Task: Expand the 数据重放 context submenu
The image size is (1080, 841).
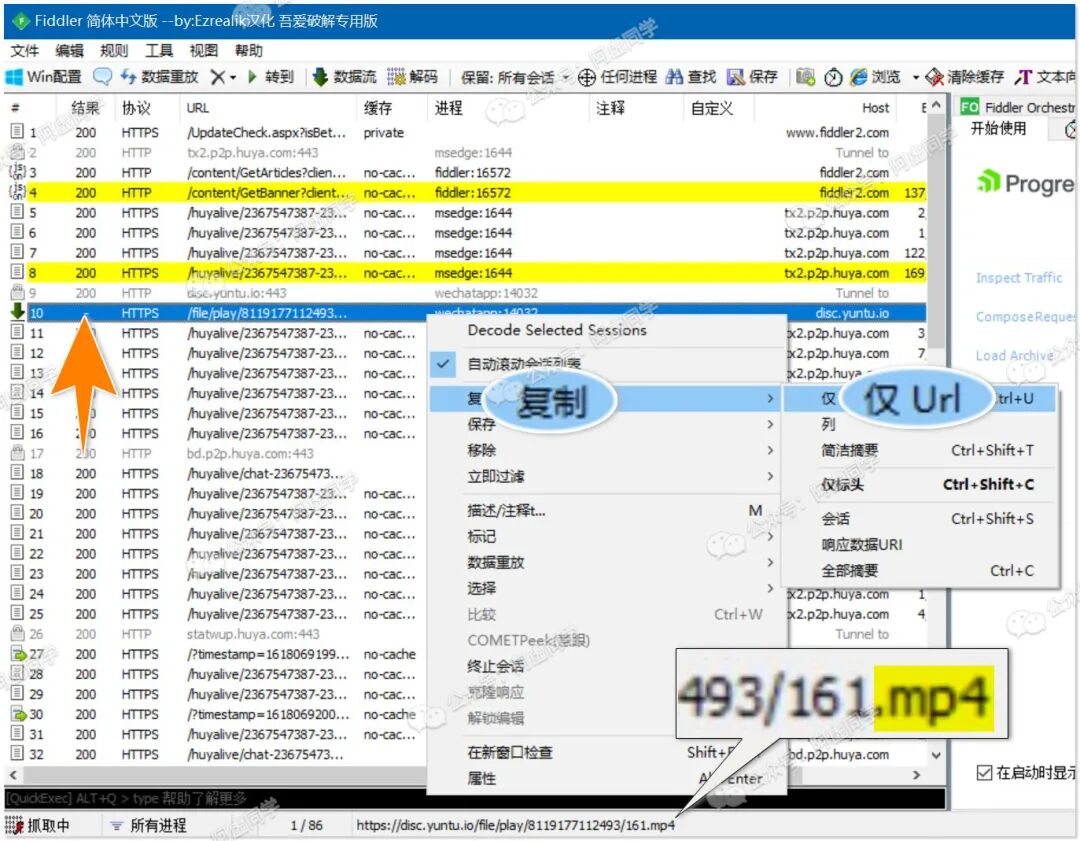Action: pyautogui.click(x=608, y=562)
